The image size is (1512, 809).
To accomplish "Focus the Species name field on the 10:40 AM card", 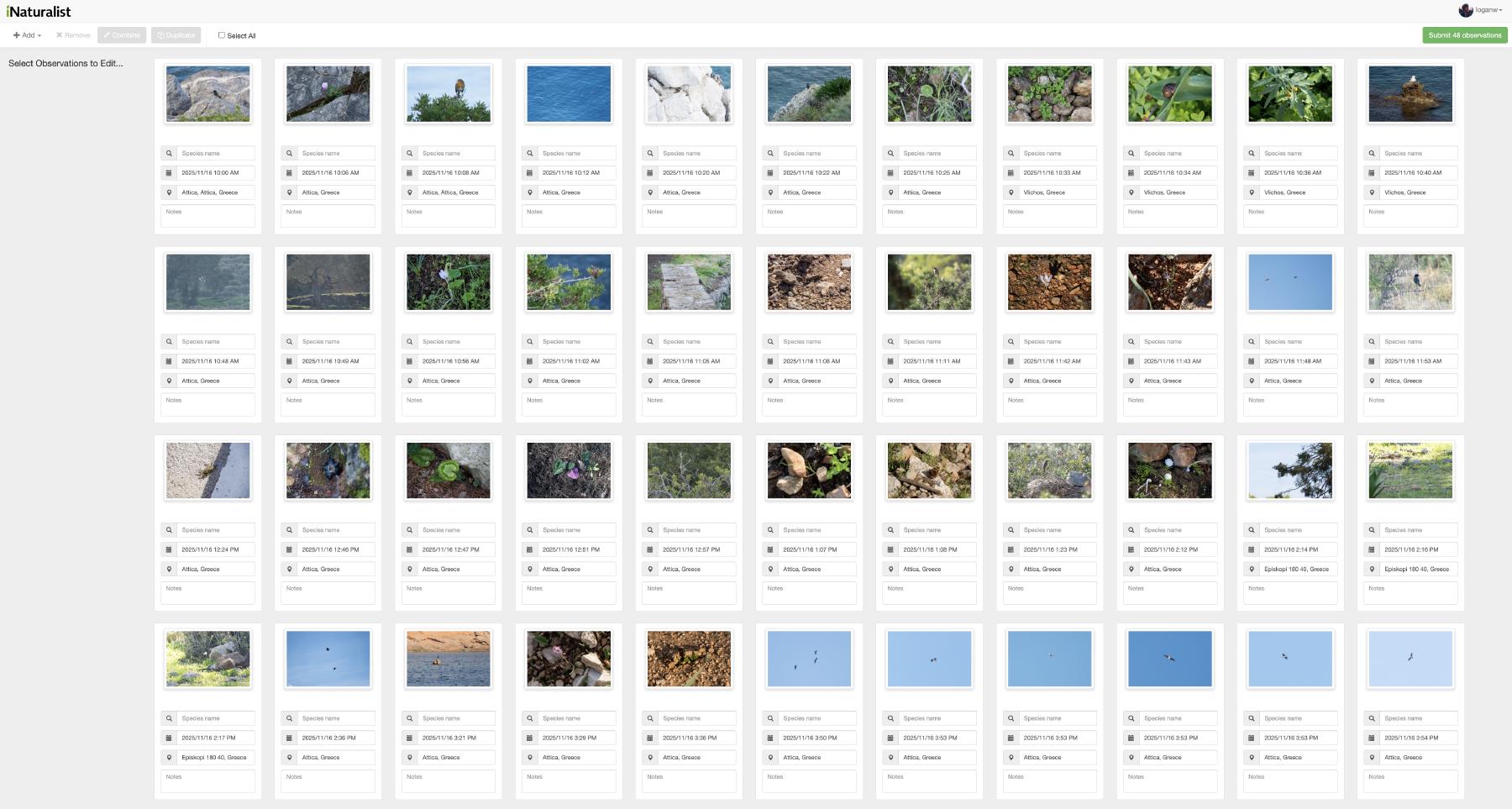I will coord(1418,154).
